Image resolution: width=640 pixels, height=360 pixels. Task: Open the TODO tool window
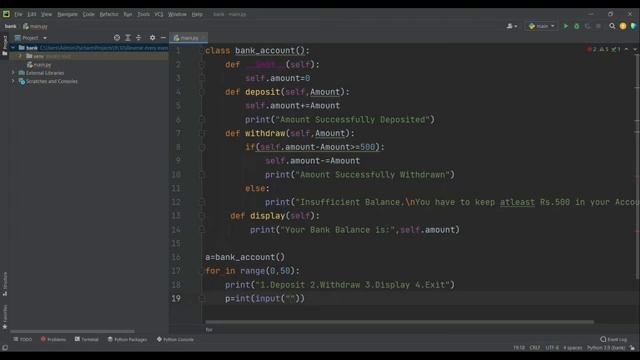coord(22,339)
